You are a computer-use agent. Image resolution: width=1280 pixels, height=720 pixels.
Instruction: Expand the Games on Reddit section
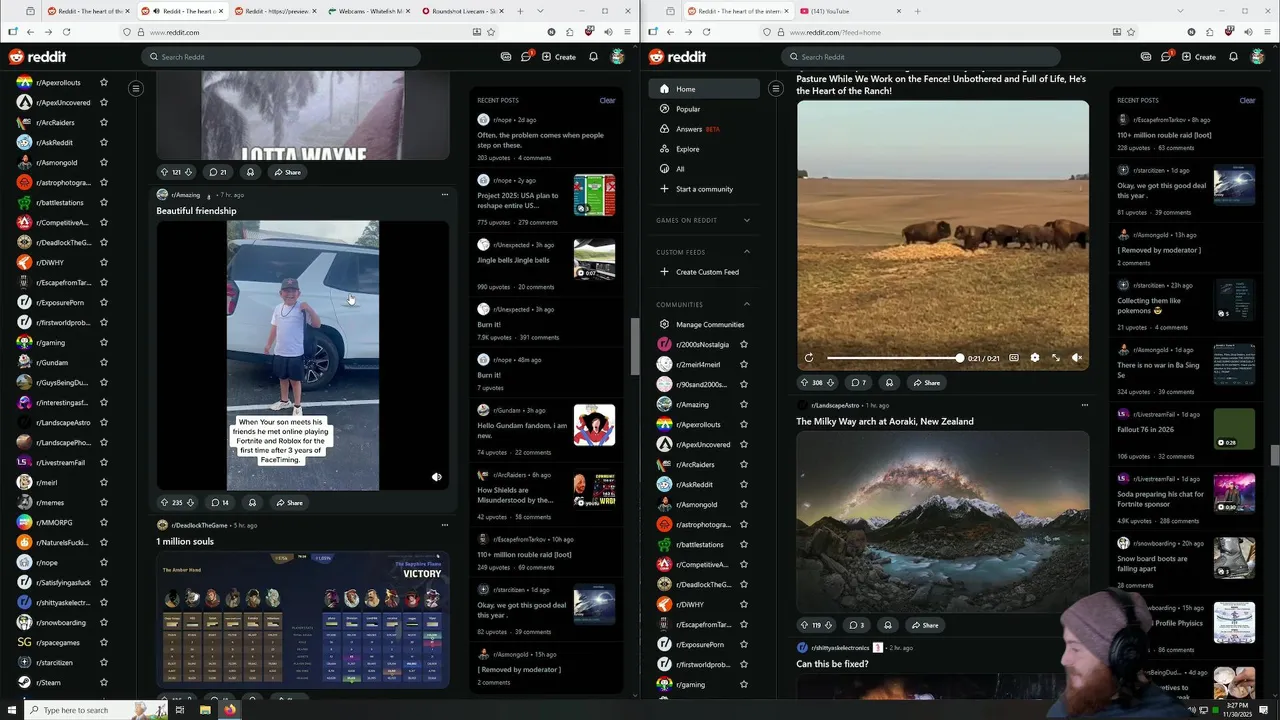[746, 220]
